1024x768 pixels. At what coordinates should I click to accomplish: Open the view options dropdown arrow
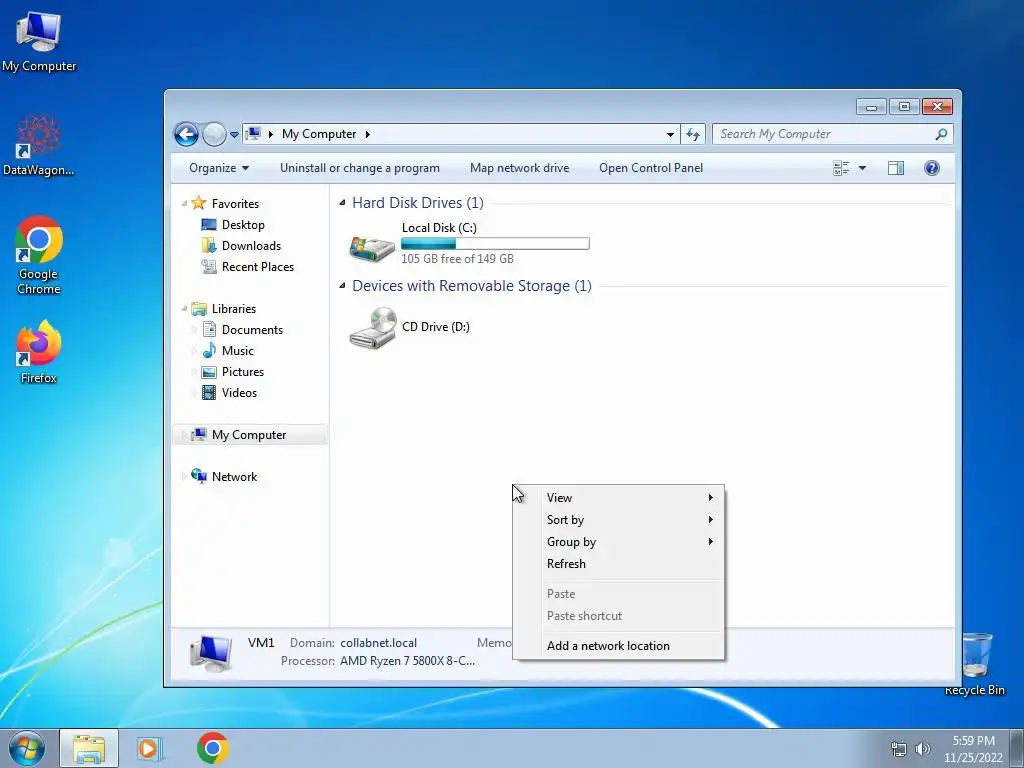(x=862, y=168)
